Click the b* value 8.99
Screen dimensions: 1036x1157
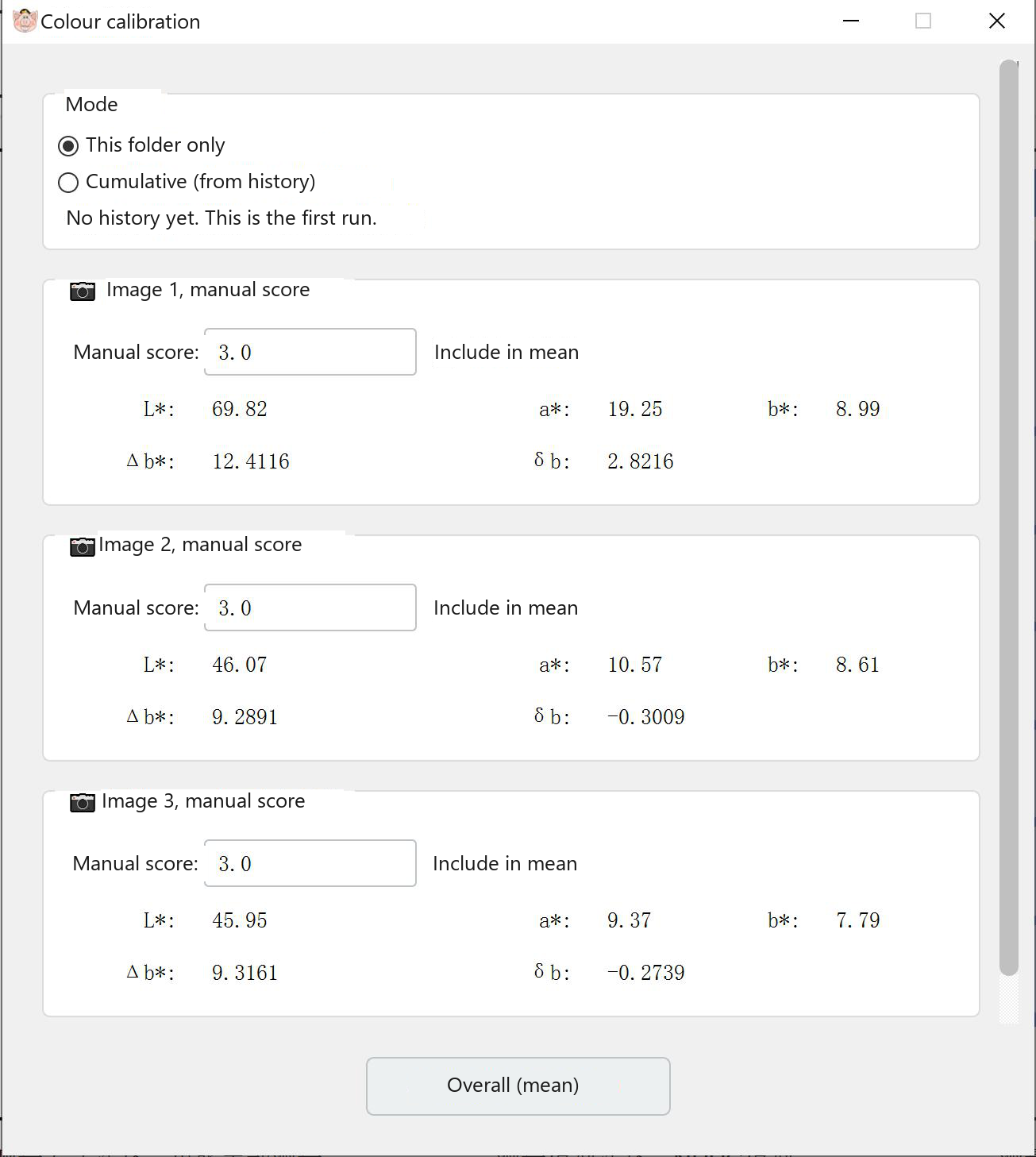[x=858, y=409]
